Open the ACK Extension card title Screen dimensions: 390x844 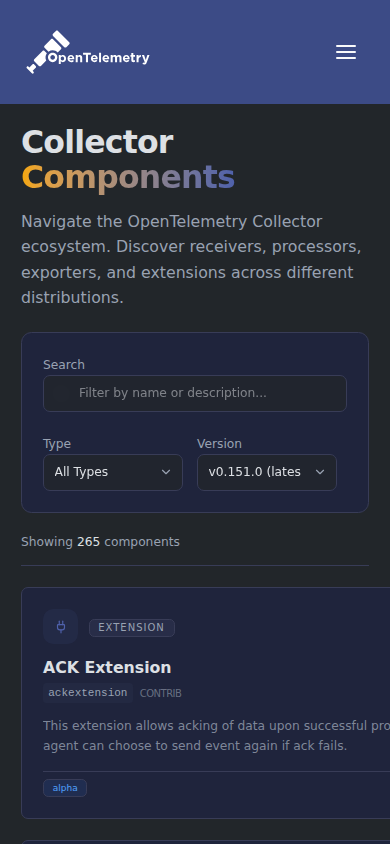[x=107, y=667]
